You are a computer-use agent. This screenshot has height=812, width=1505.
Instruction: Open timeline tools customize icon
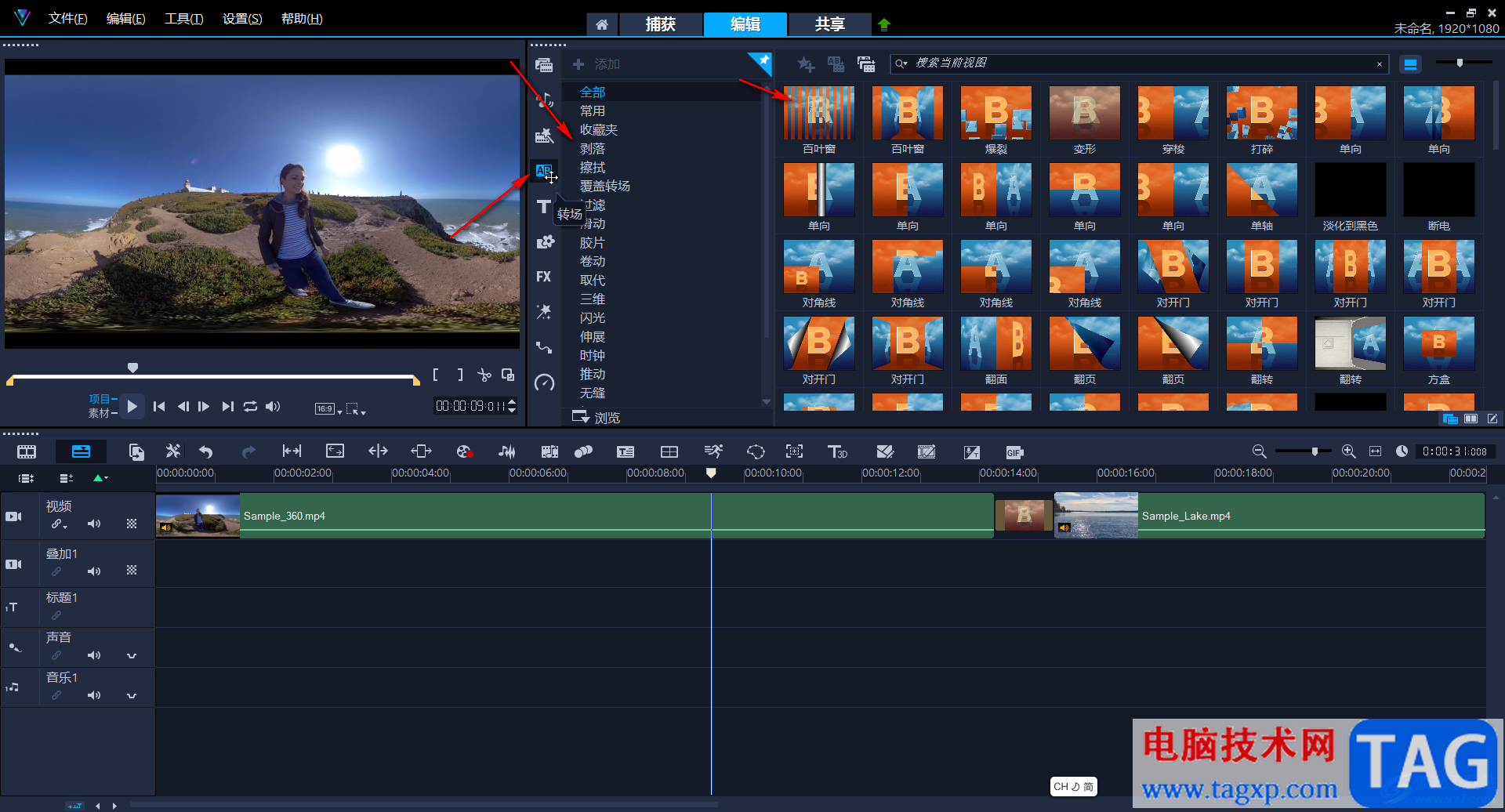tap(172, 451)
